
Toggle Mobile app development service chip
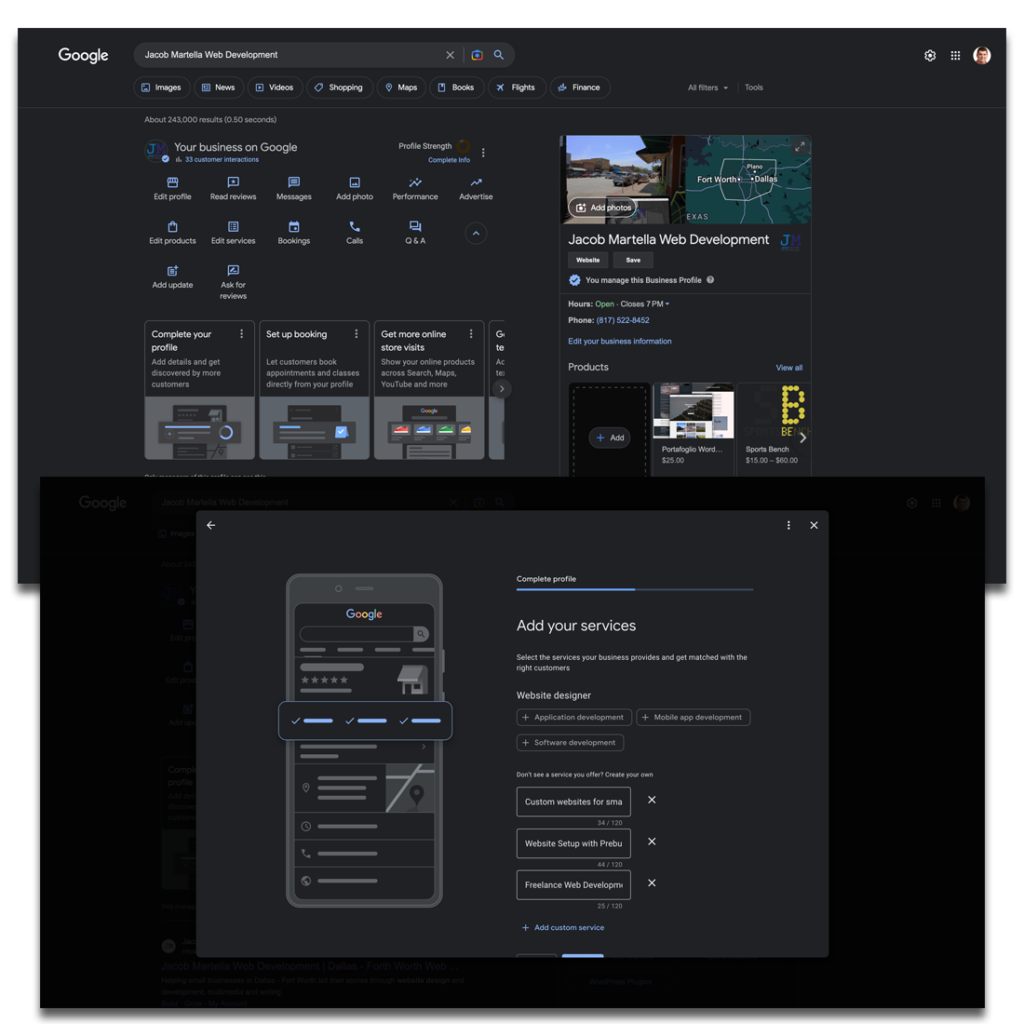tap(693, 717)
